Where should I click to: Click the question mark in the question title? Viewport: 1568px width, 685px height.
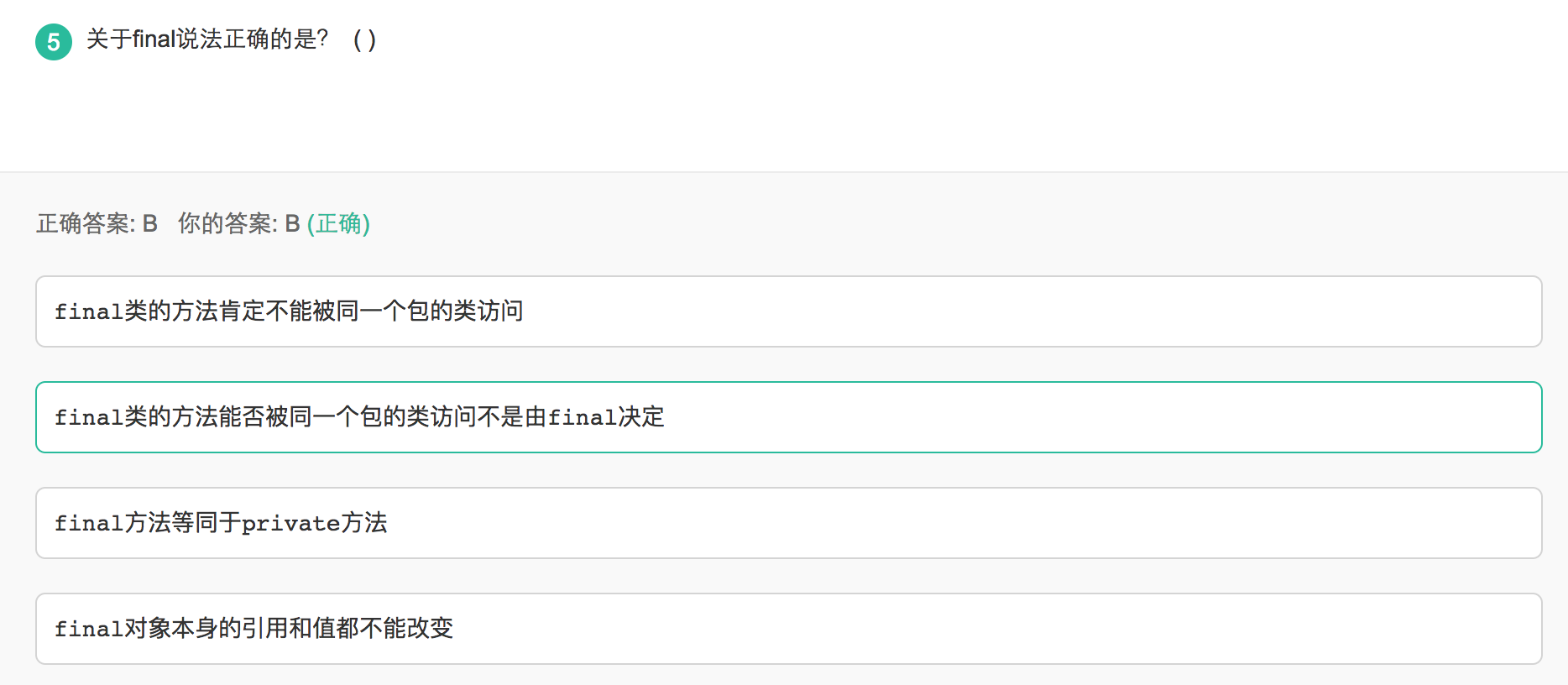point(322,39)
